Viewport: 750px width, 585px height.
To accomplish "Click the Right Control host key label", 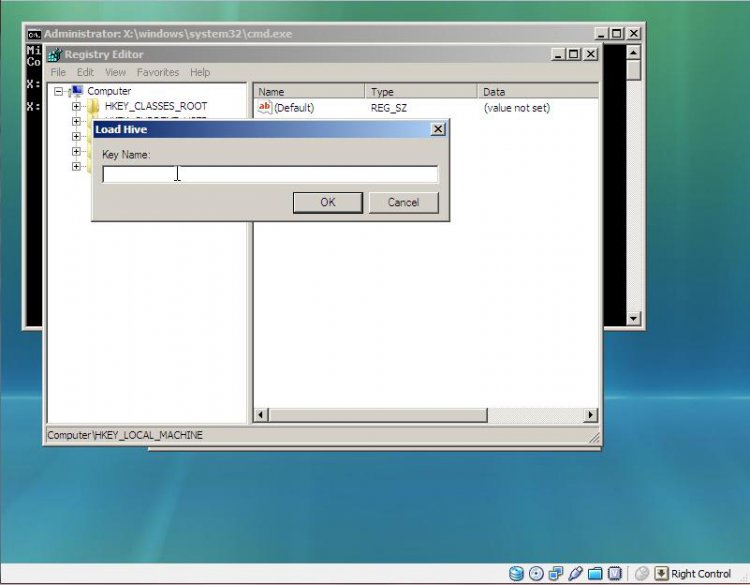I will click(701, 574).
